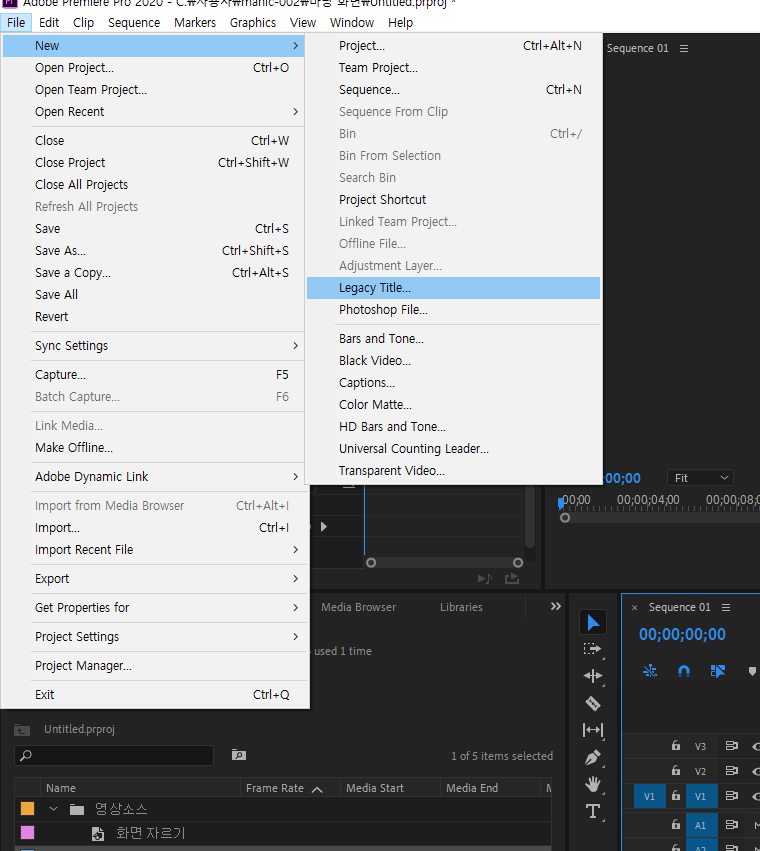Select the Ripple Edit tool
Viewport: 760px width, 851px height.
tap(593, 676)
